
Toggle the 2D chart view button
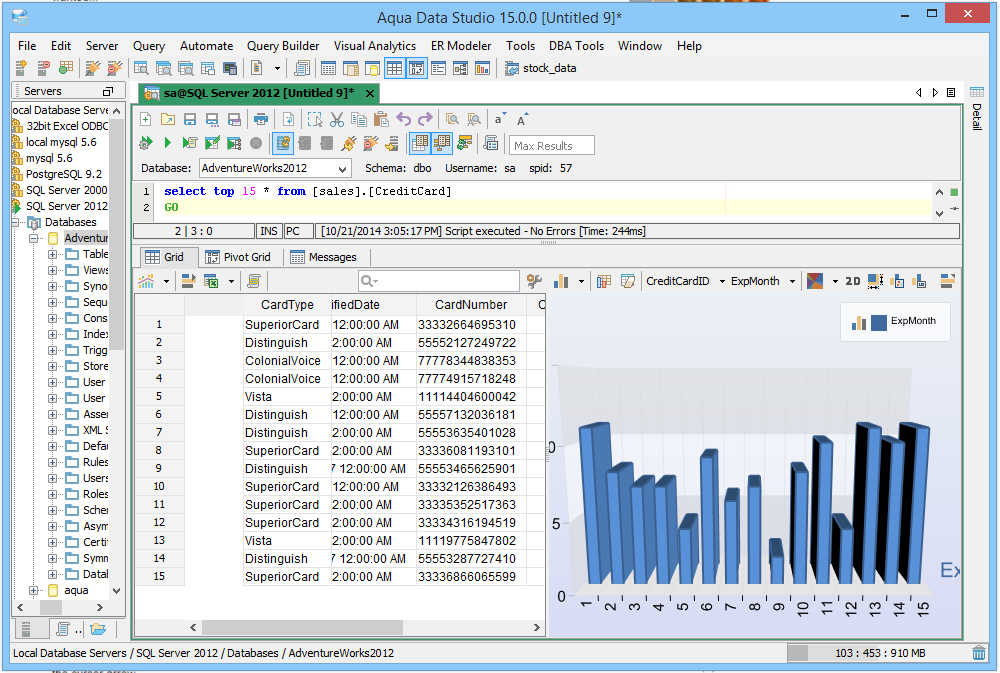pos(852,282)
